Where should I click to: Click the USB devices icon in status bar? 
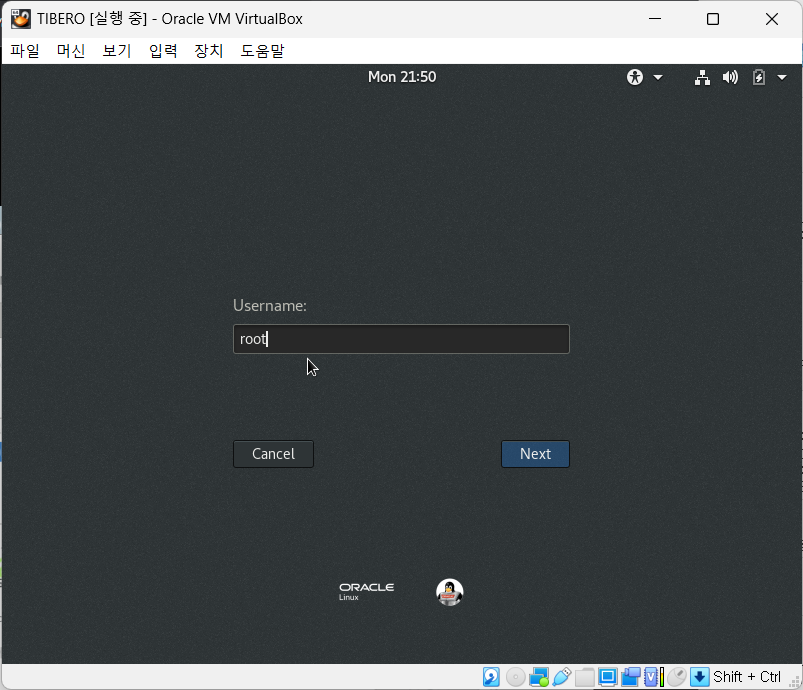562,677
